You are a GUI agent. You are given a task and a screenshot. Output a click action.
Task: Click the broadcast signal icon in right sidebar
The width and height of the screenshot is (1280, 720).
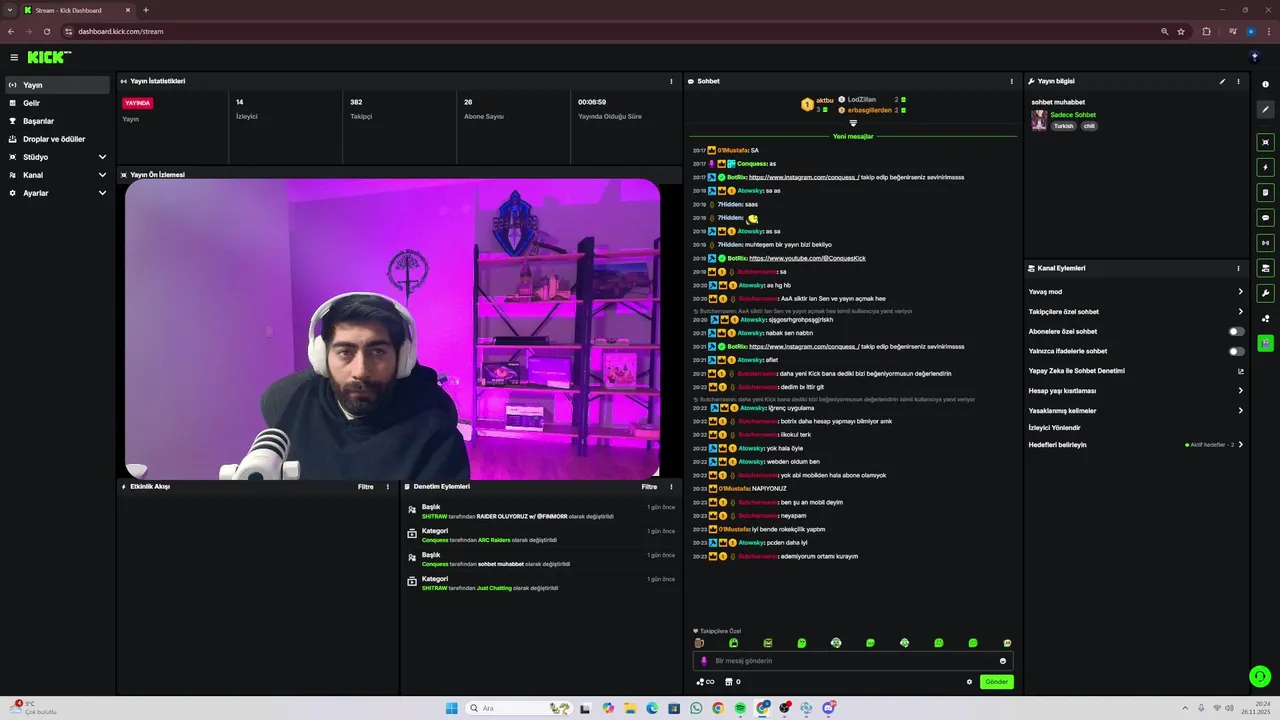coord(1265,242)
